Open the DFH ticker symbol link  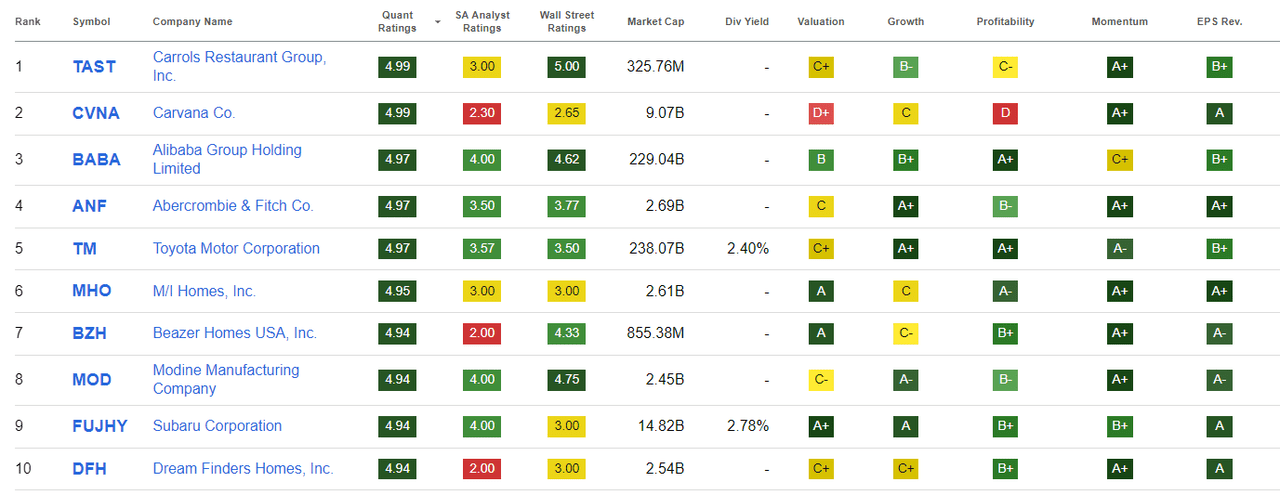(90, 468)
